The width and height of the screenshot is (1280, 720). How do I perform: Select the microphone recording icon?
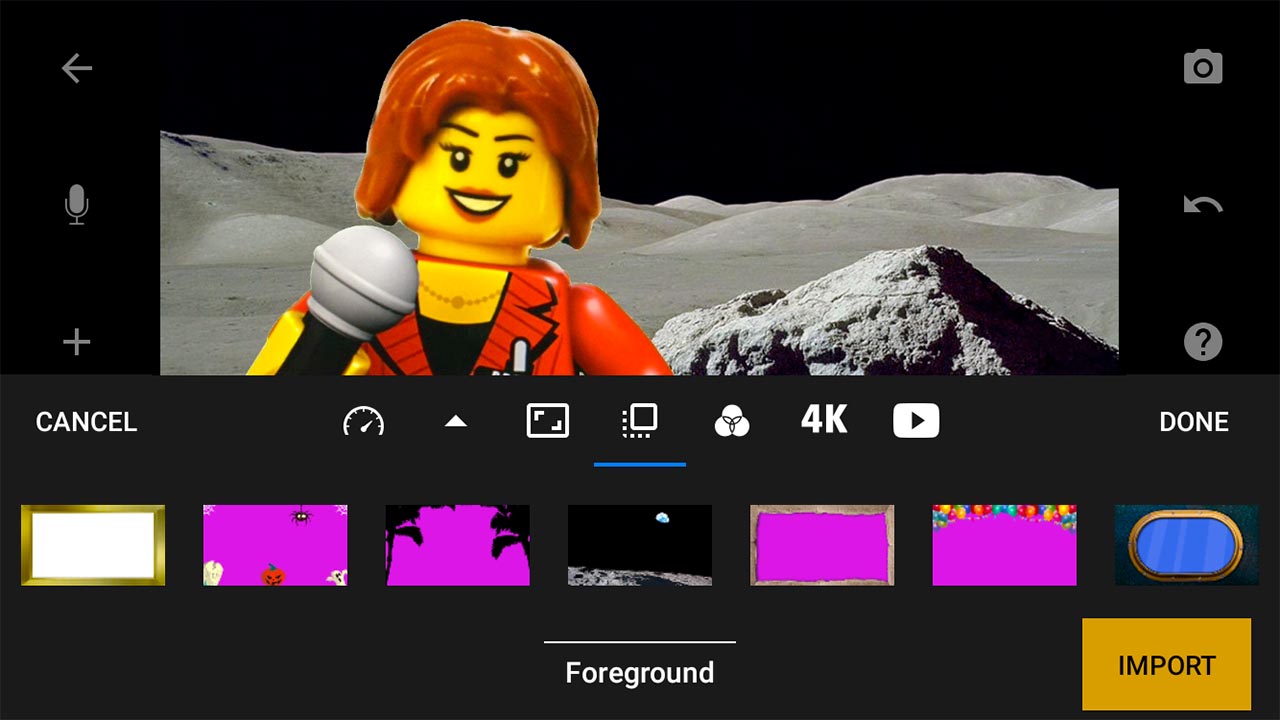pos(76,206)
